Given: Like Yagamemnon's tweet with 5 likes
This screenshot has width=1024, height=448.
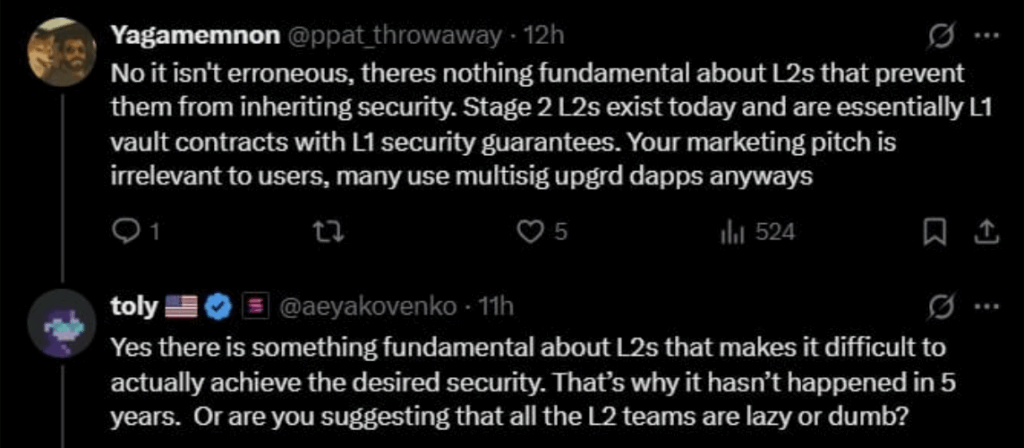Looking at the screenshot, I should pyautogui.click(x=531, y=232).
